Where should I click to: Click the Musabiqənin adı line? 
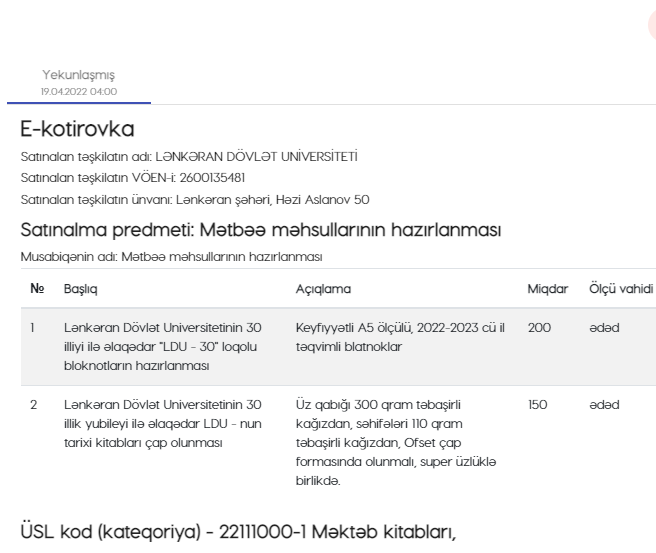tap(172, 256)
